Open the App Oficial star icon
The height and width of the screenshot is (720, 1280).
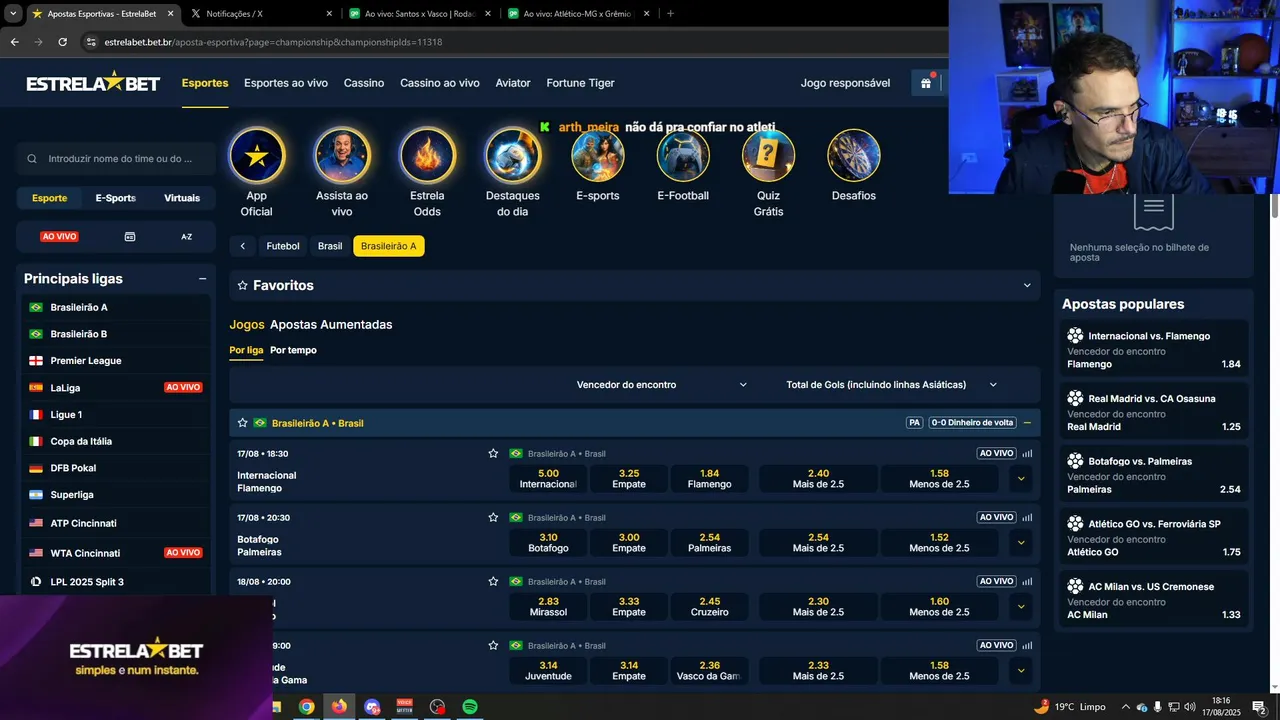click(x=257, y=156)
